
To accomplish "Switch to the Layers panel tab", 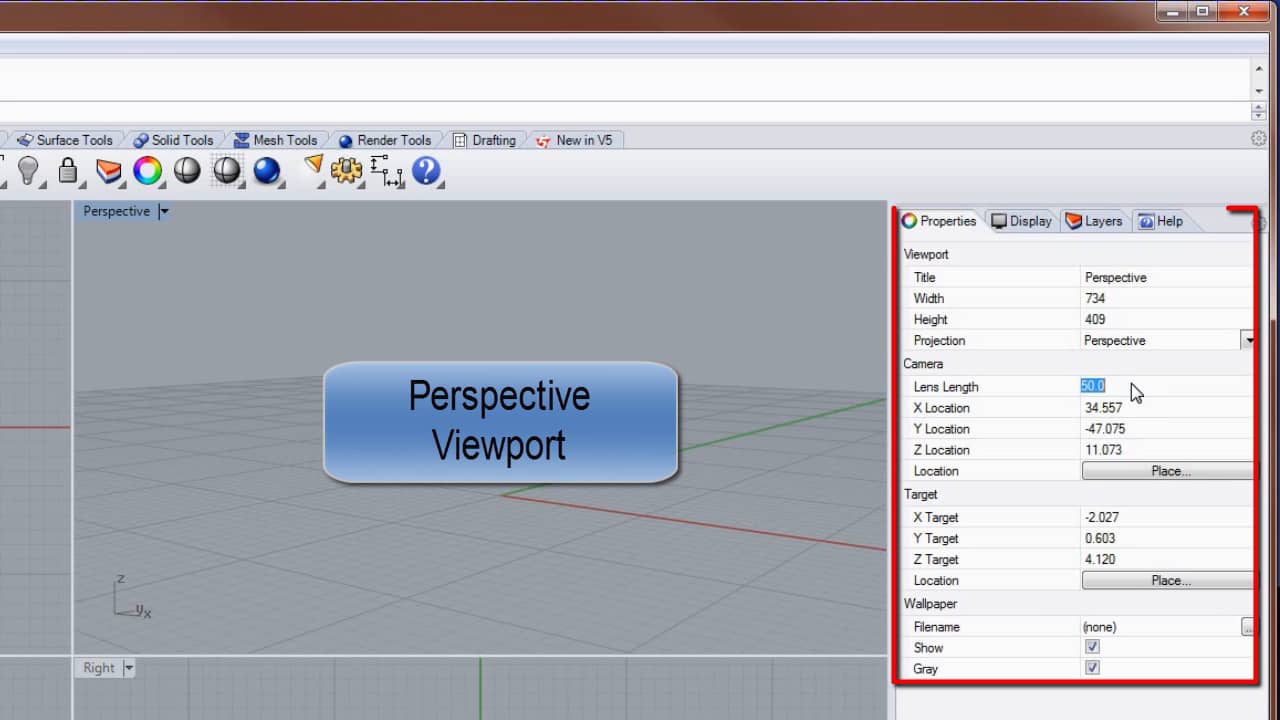I will 1094,221.
